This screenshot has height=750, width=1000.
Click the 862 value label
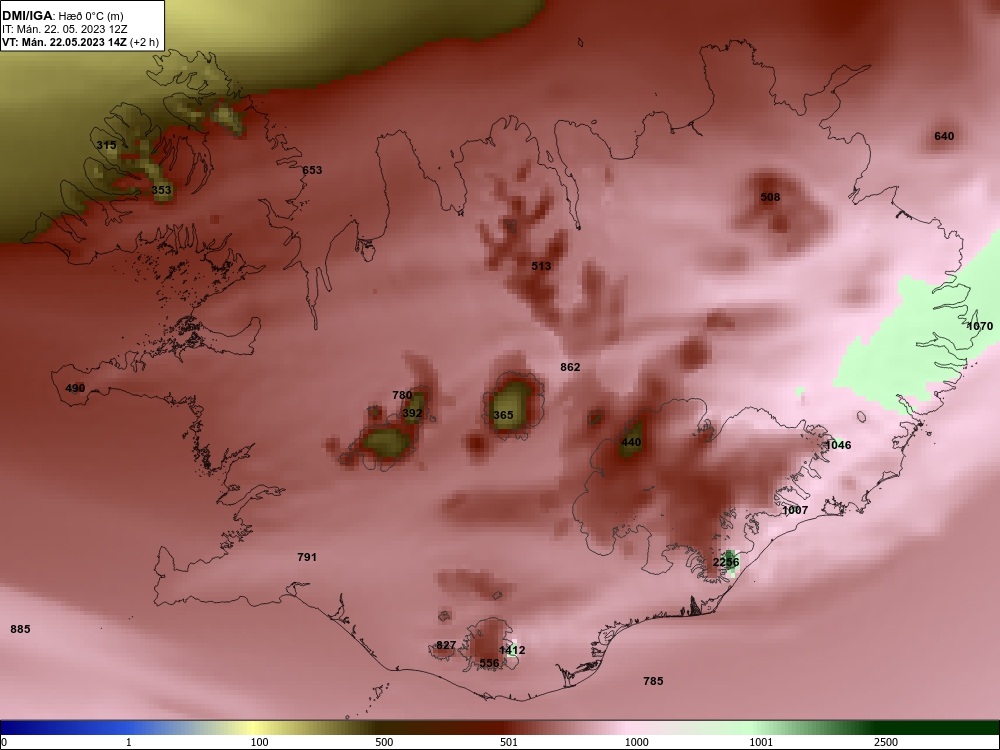(570, 367)
